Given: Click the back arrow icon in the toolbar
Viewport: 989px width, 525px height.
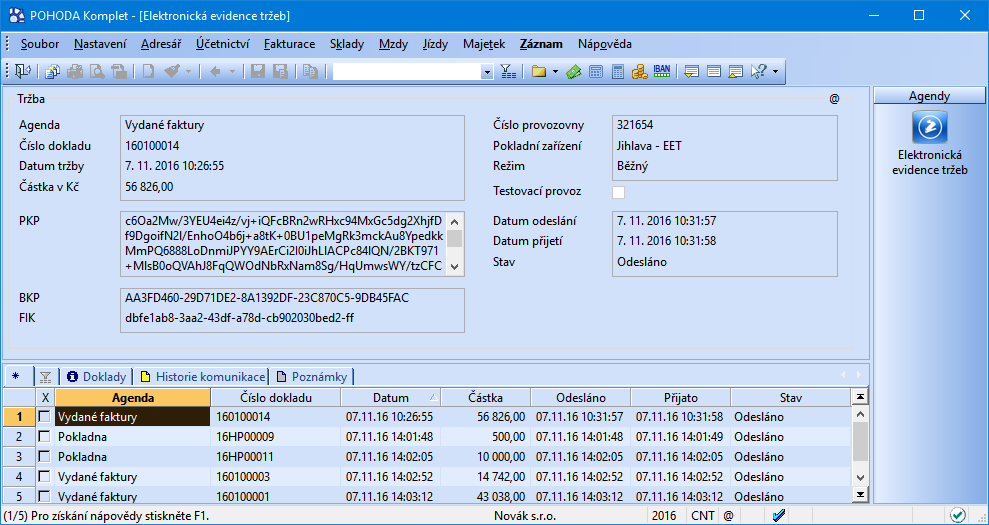Looking at the screenshot, I should (x=215, y=72).
